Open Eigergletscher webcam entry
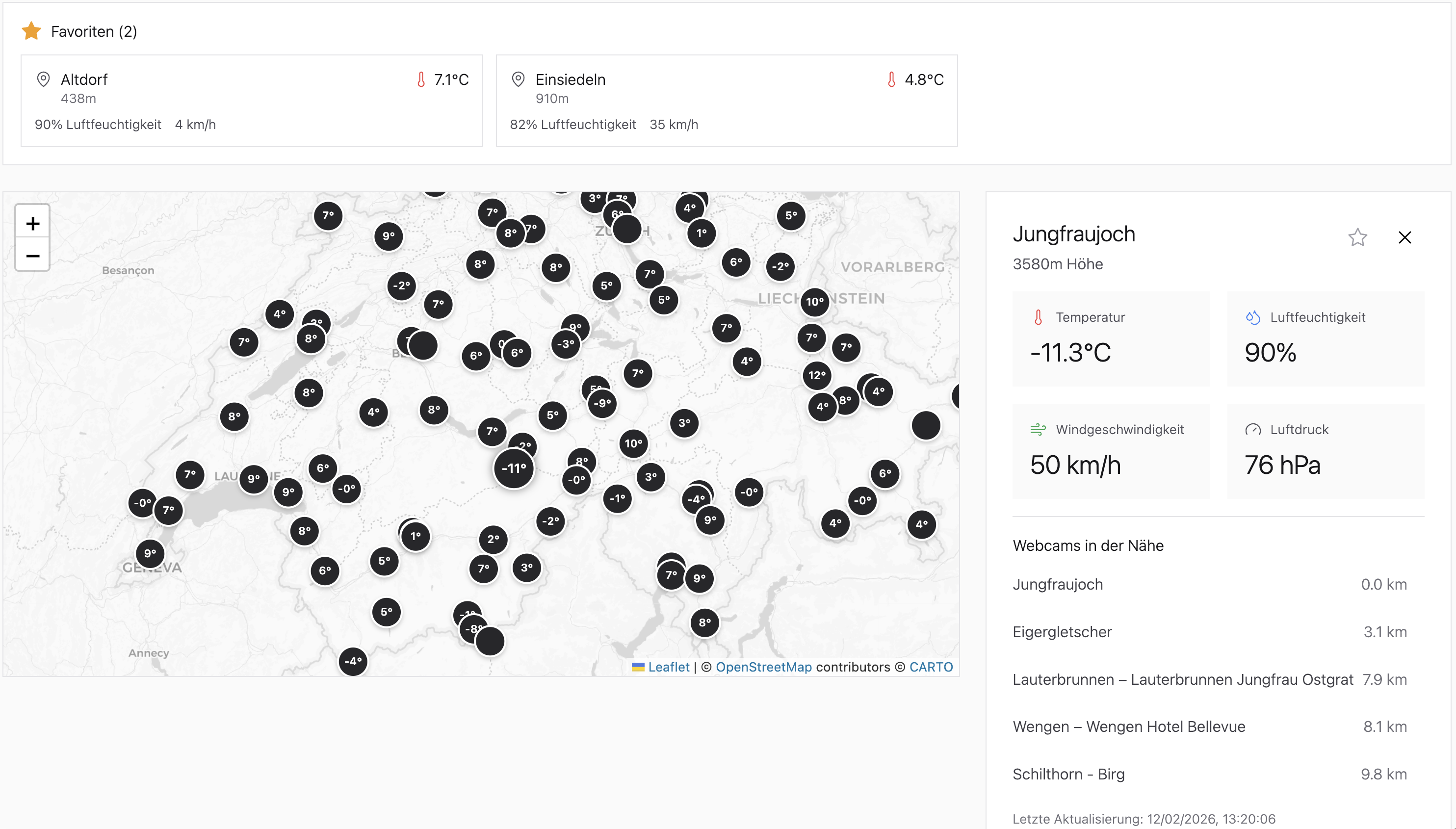The height and width of the screenshot is (829, 1456). pyautogui.click(x=1062, y=632)
